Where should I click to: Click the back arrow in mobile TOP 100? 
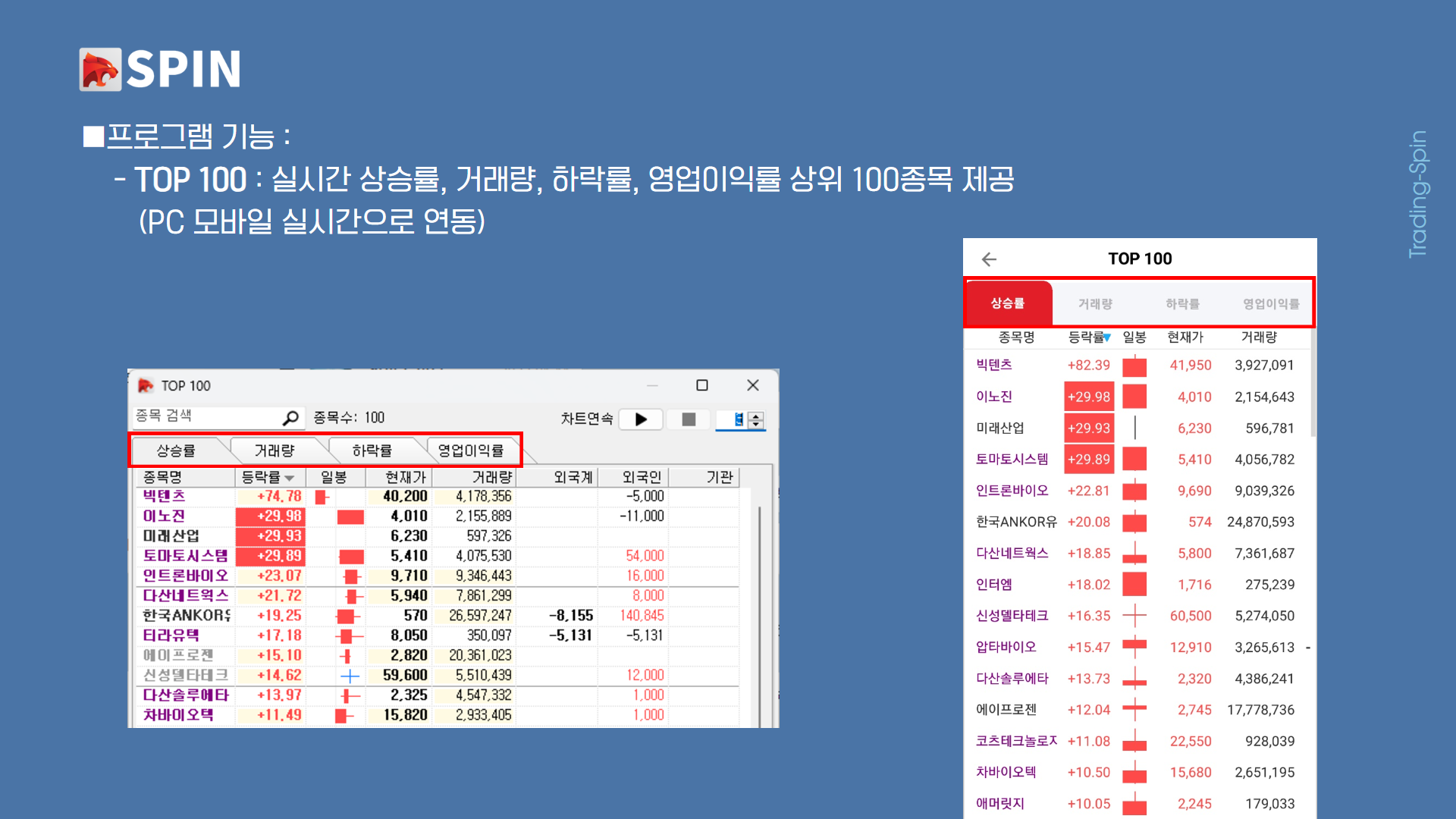(989, 259)
